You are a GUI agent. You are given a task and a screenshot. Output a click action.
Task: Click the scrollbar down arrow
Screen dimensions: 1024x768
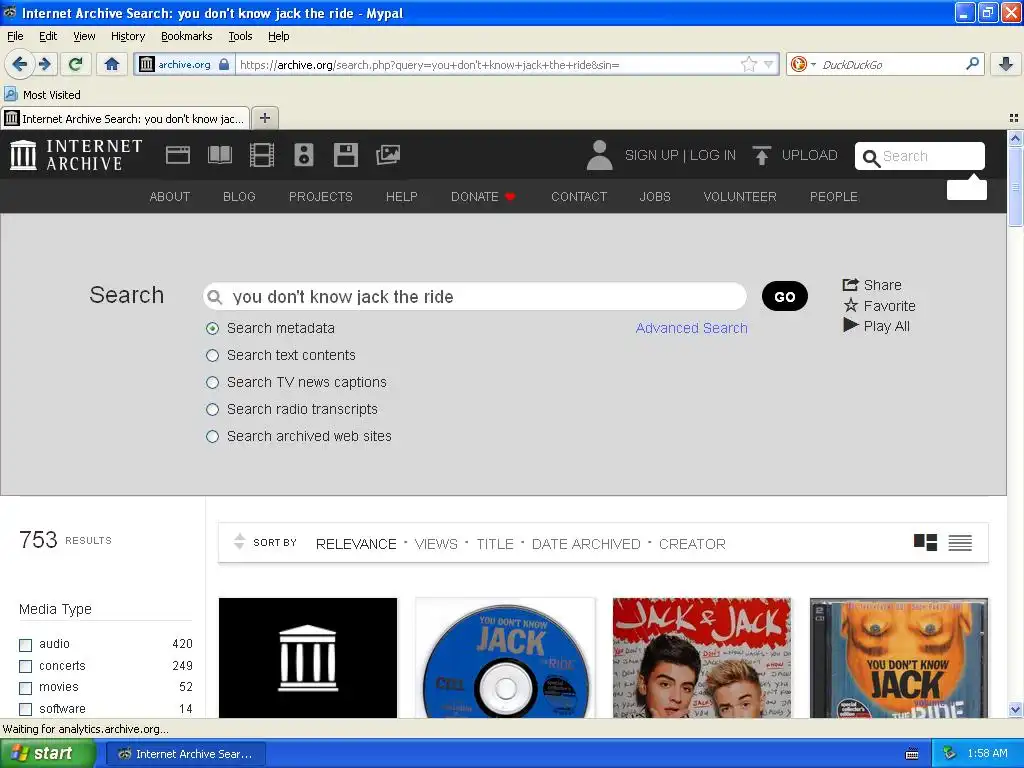point(1015,710)
